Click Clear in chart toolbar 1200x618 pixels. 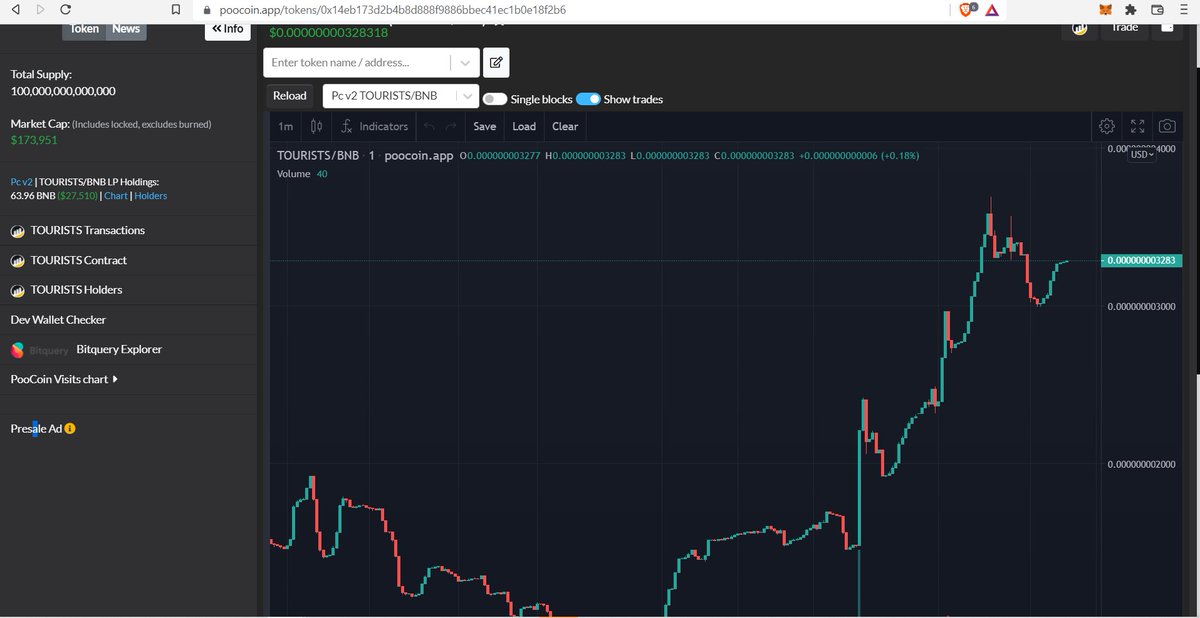click(x=565, y=126)
